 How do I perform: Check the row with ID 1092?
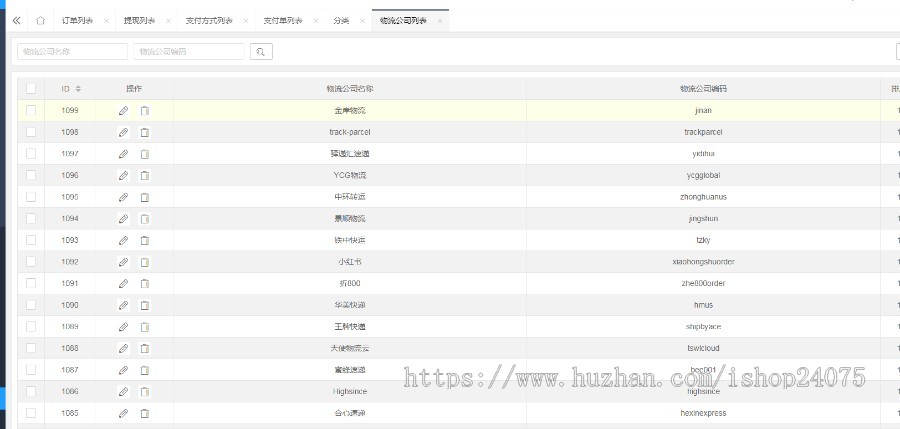31,261
